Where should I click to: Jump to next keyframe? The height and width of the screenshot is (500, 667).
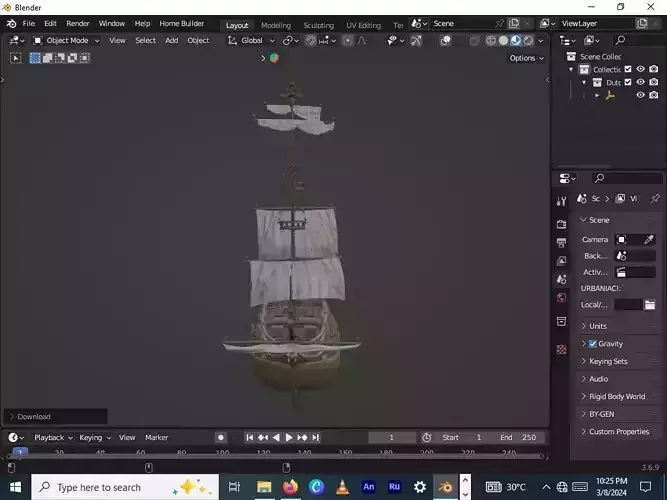302,437
